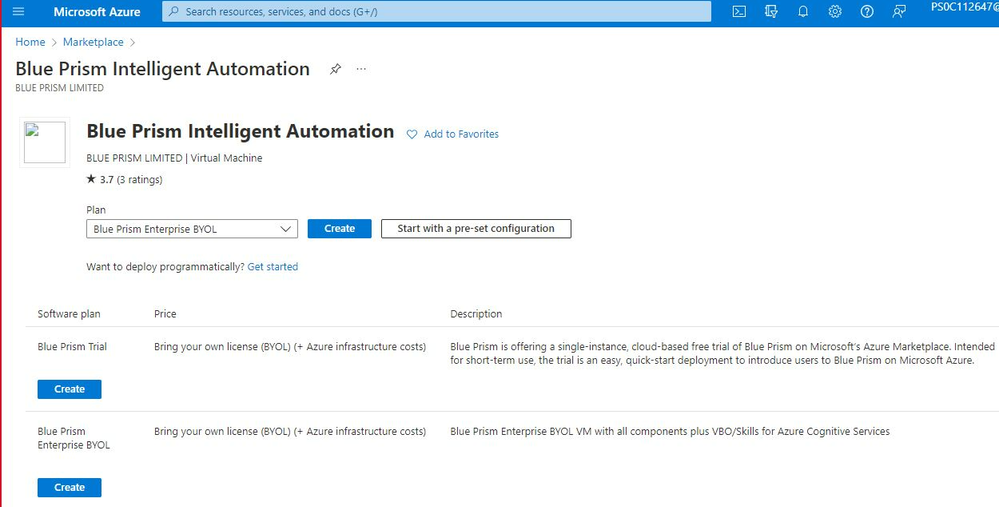Pin Blue Prism Intelligent Automation to dashboard

coord(335,69)
